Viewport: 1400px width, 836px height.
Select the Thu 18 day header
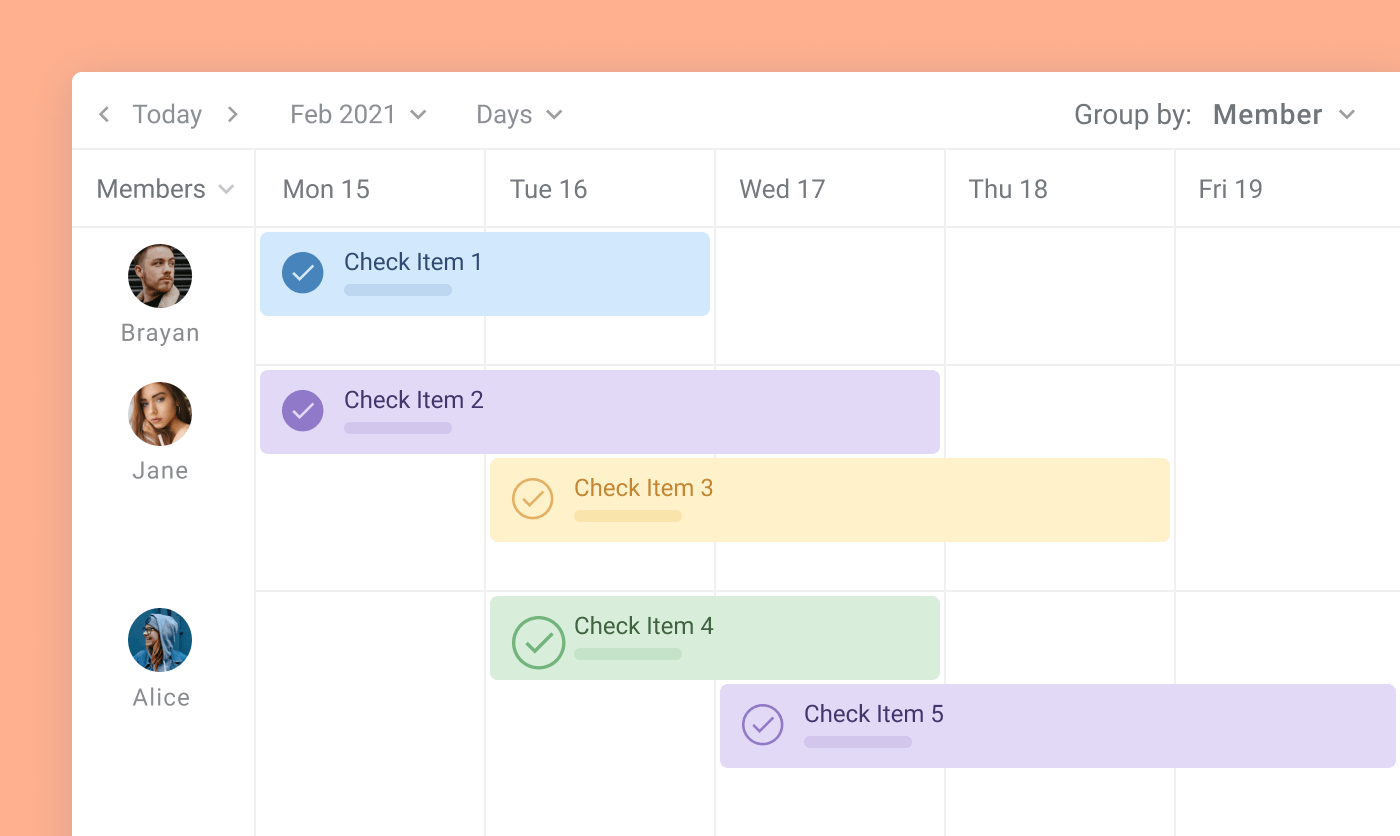[1008, 189]
